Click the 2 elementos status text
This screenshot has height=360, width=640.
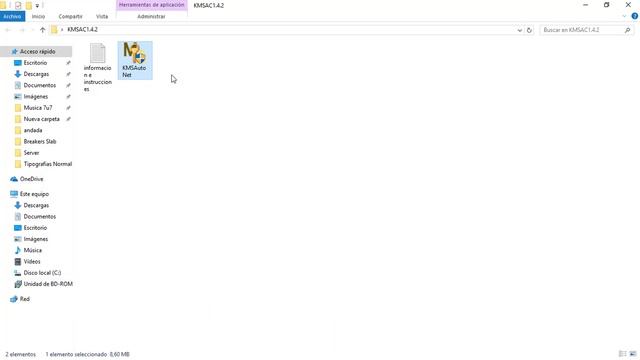20,354
